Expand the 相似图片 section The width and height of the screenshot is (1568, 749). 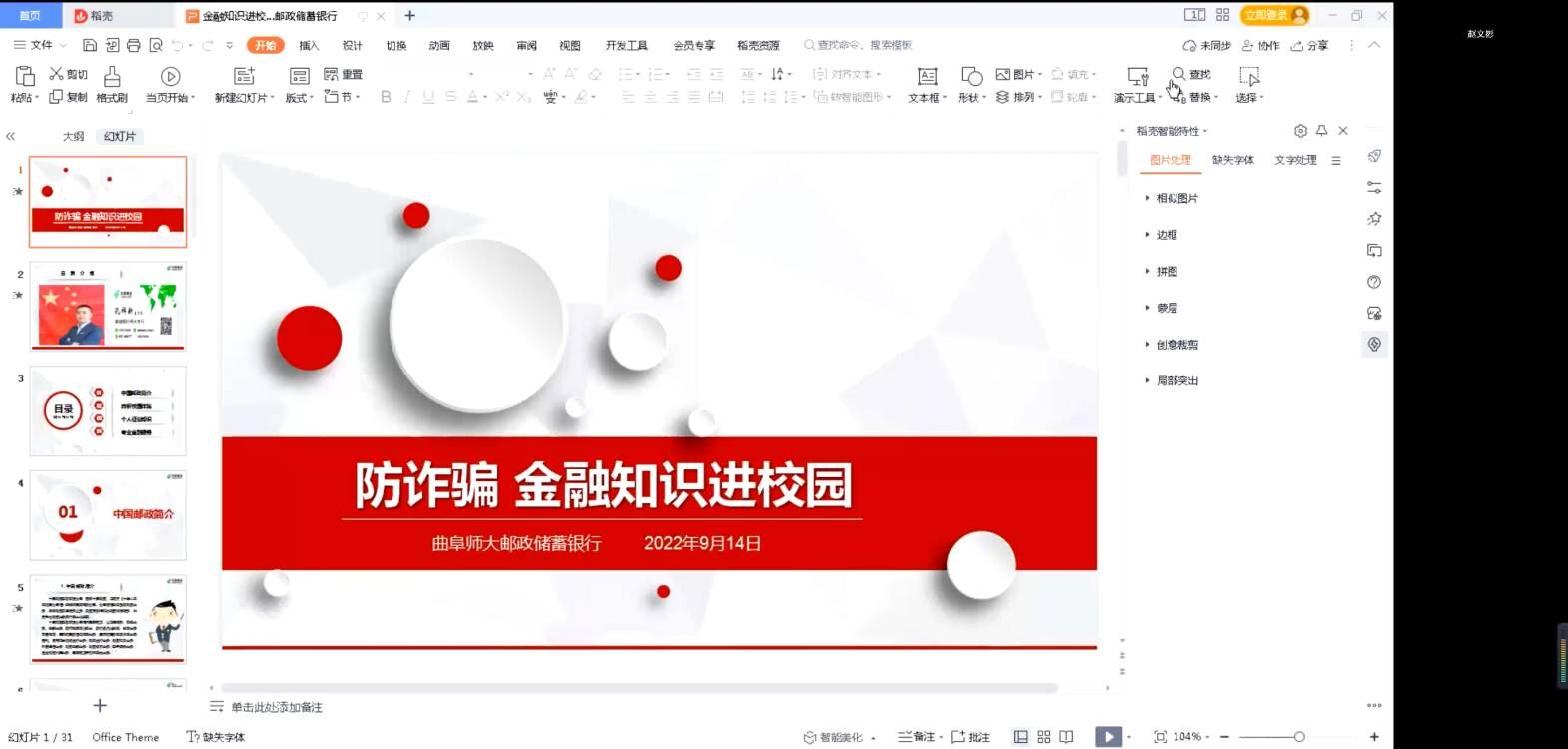click(1176, 198)
